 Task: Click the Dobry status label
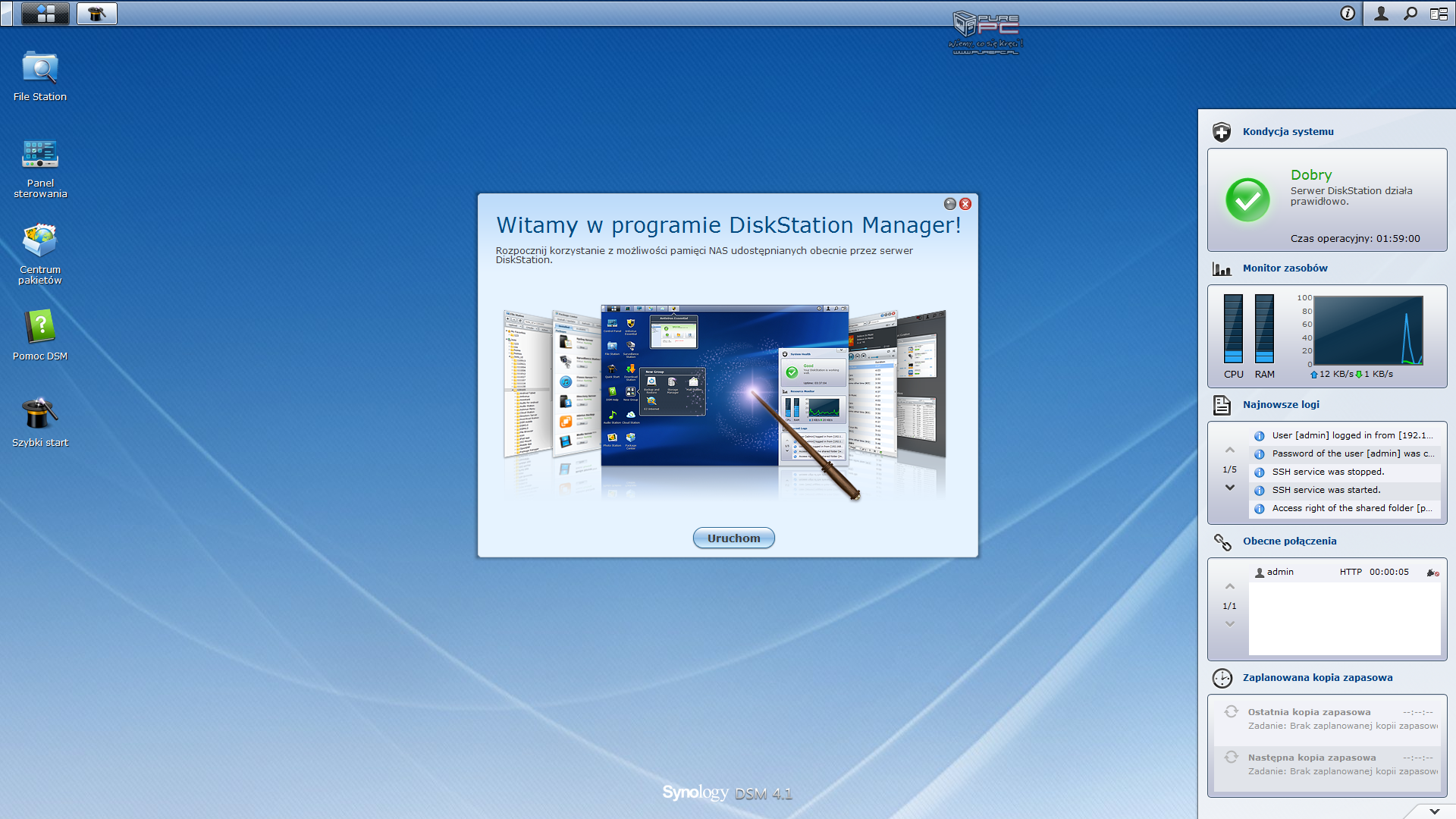(x=1311, y=175)
